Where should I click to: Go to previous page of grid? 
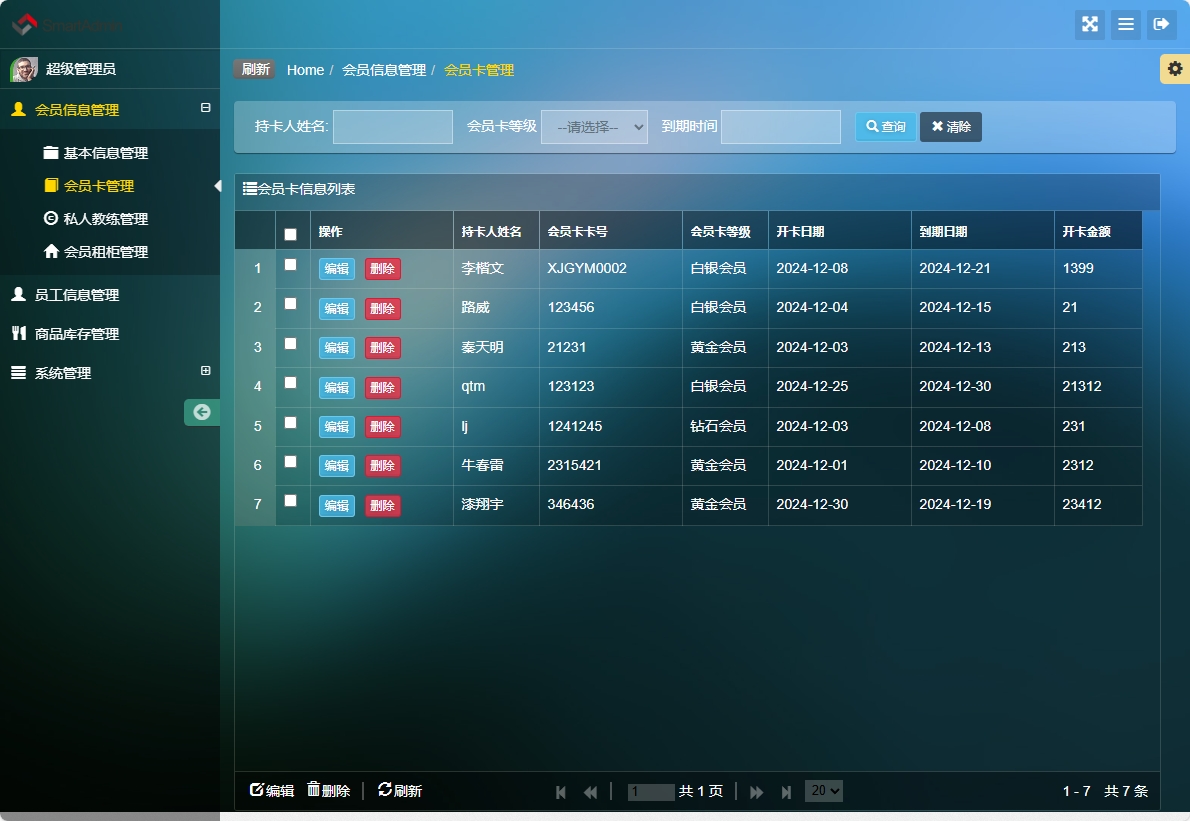point(590,792)
